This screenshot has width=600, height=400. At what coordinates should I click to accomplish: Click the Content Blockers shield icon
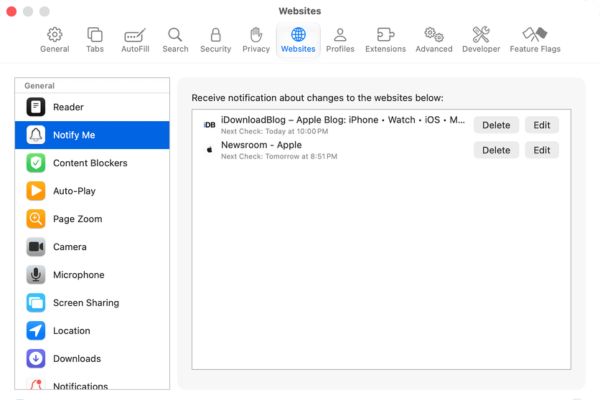pos(36,163)
